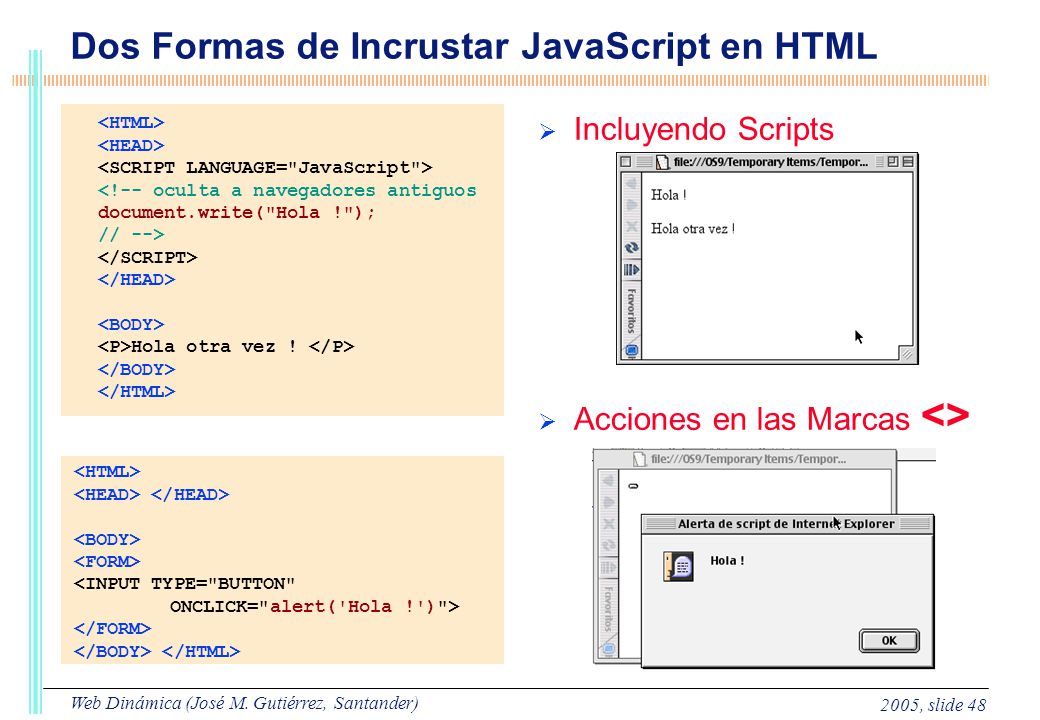Click the close box of the 'Hola otra vez' browser window

click(x=625, y=161)
